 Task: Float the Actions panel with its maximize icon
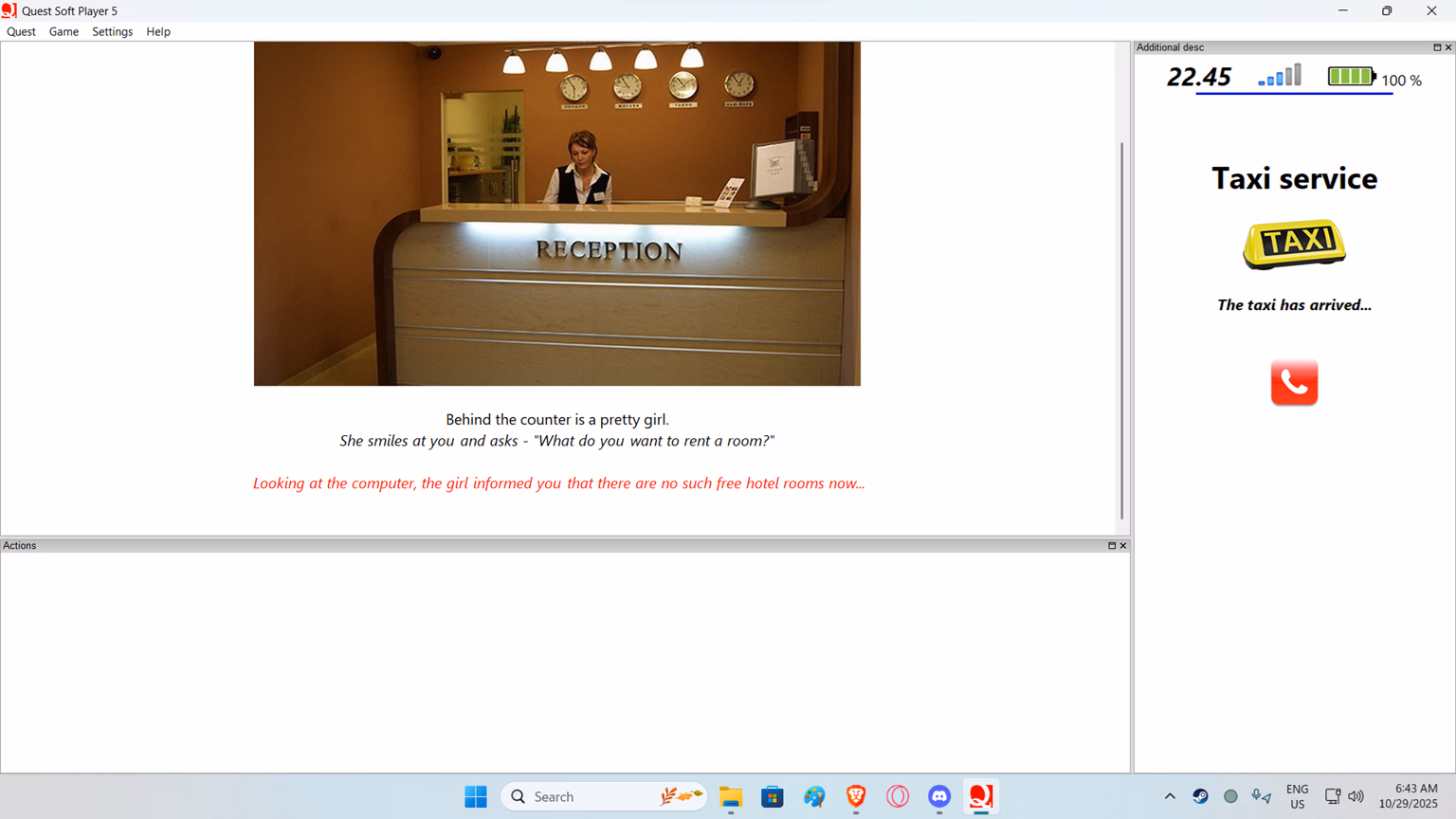click(1112, 546)
